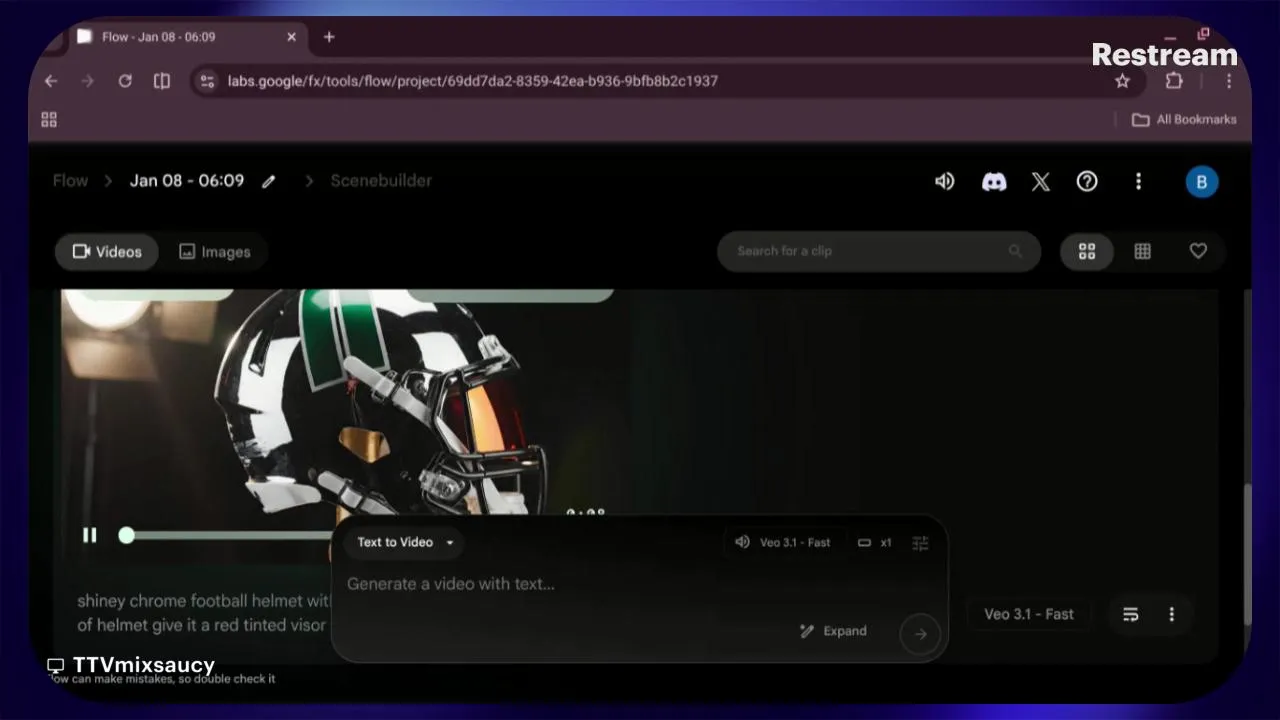
Task: Edit project name pencil icon
Action: point(268,182)
